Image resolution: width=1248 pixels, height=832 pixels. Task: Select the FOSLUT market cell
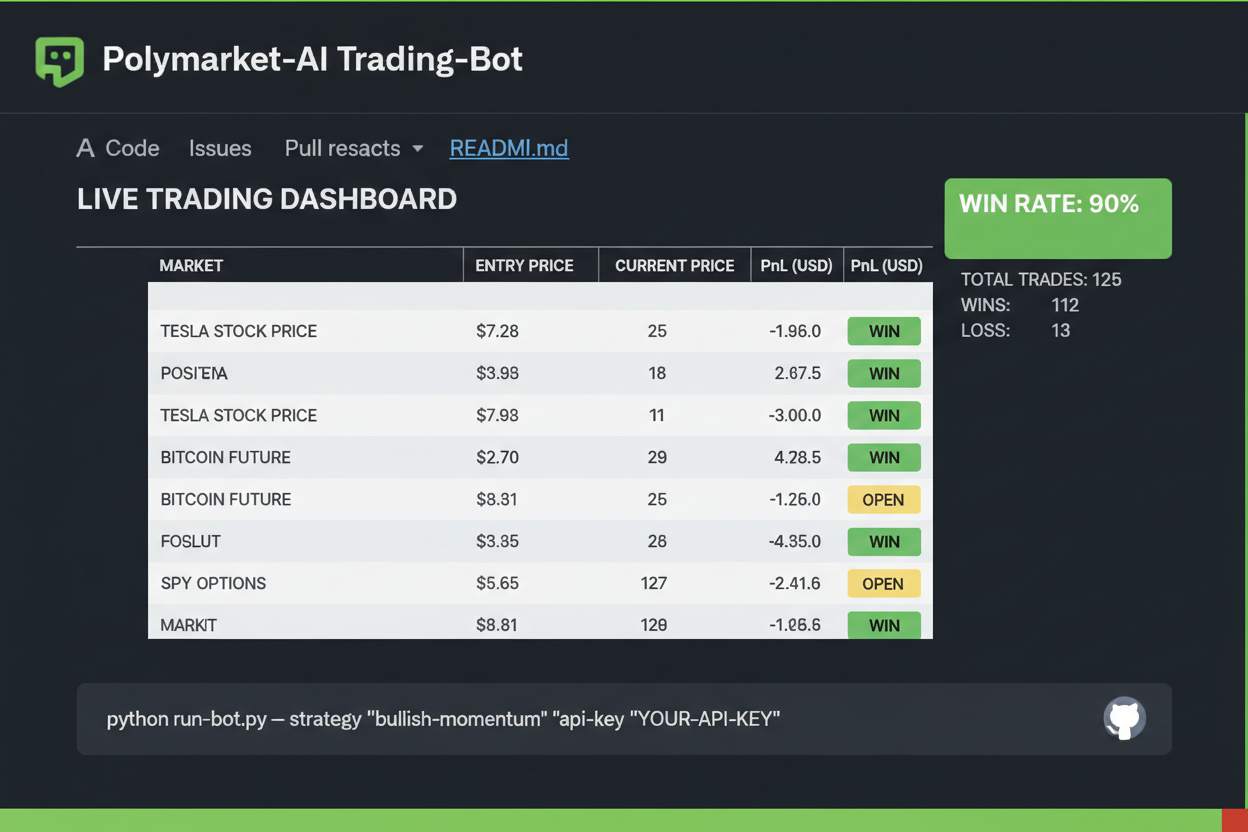pyautogui.click(x=190, y=541)
